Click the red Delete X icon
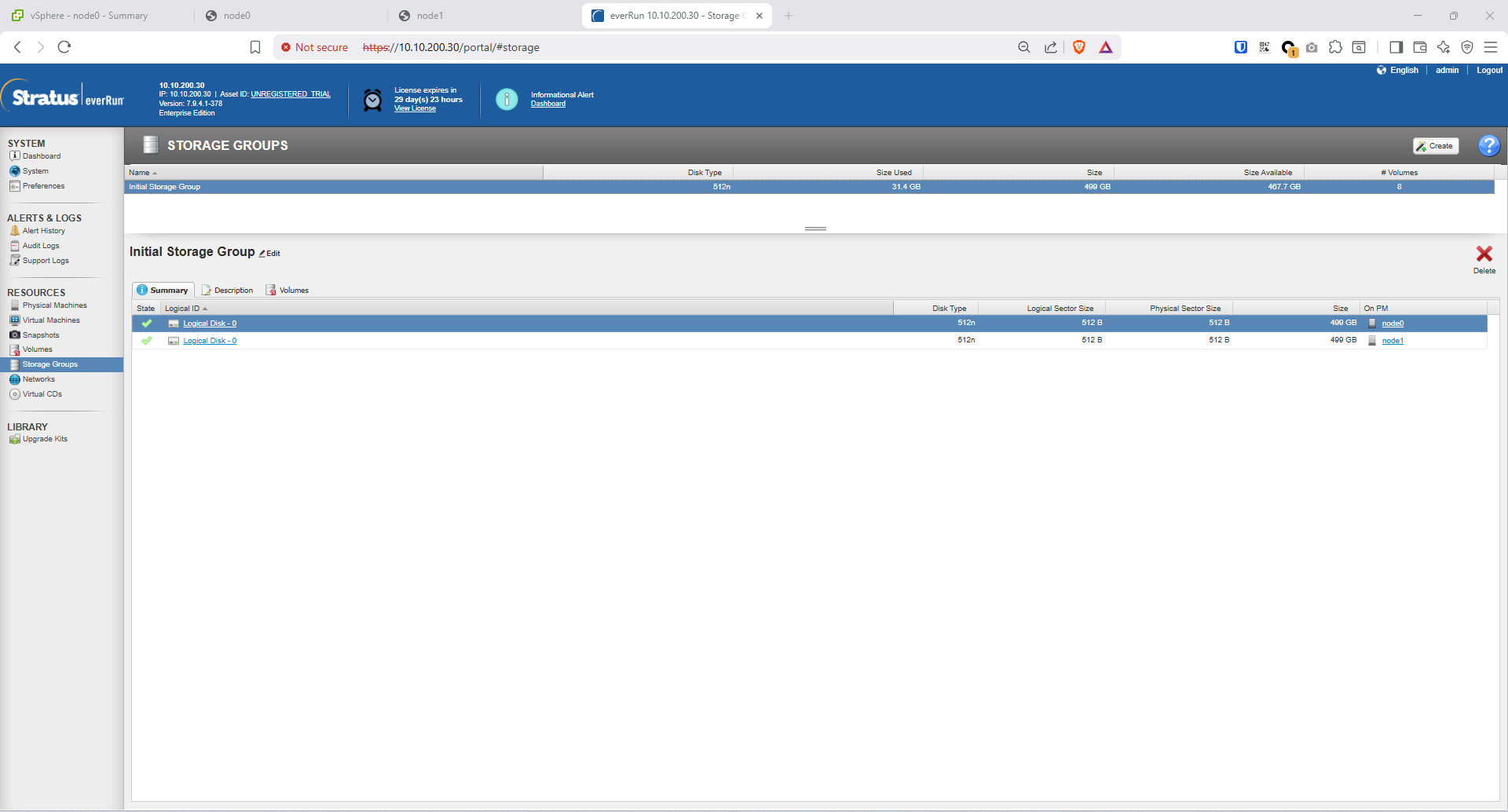 point(1484,254)
